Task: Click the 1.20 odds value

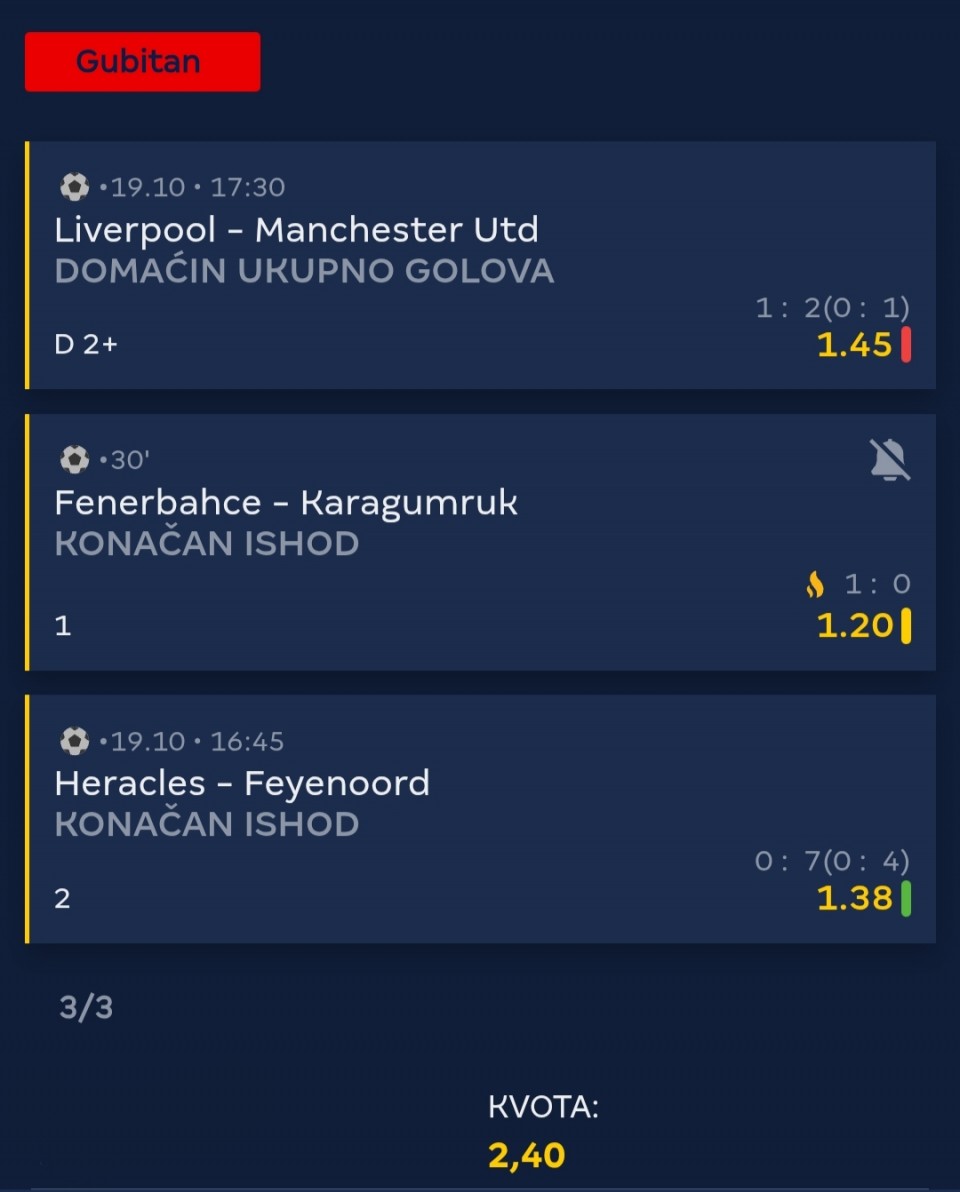Action: point(854,626)
